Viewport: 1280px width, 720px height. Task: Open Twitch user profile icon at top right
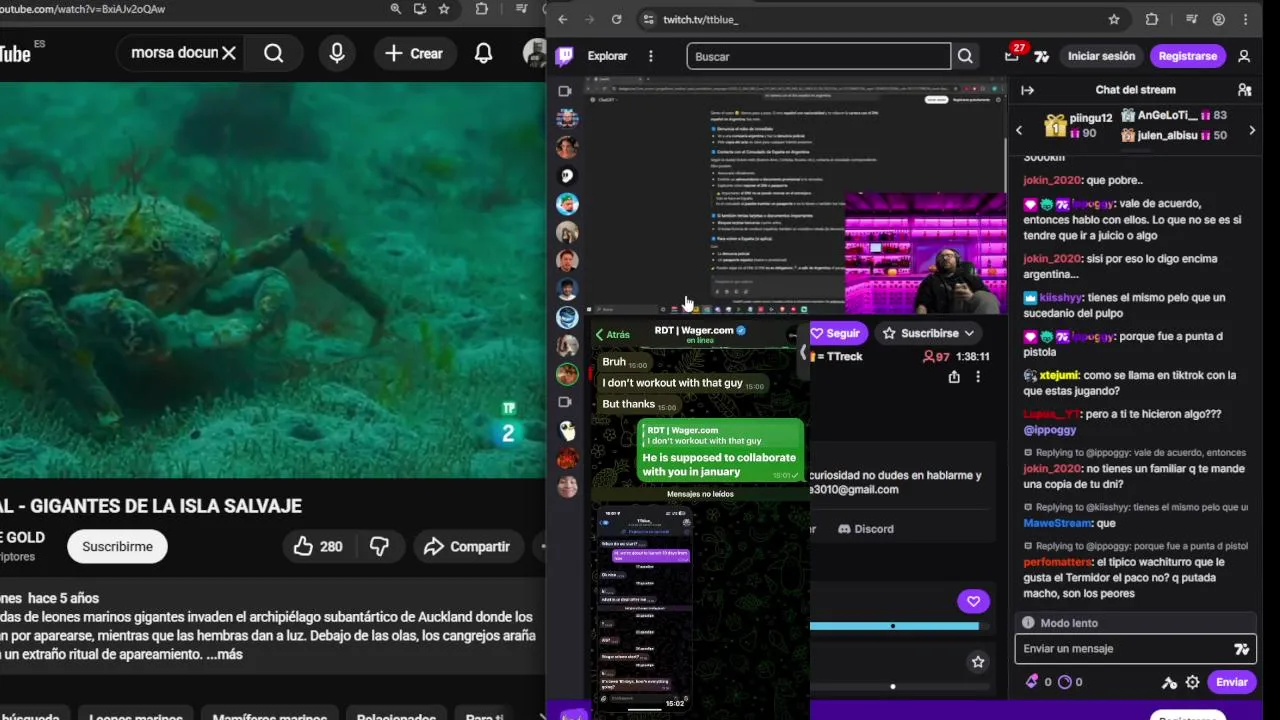pyautogui.click(x=1244, y=56)
